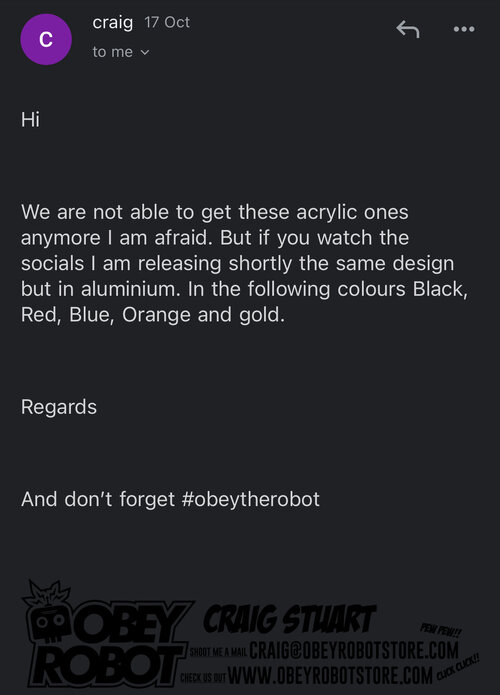The width and height of the screenshot is (500, 695).
Task: Expand recipient details chevron beside 'to me'
Action: pos(145,52)
